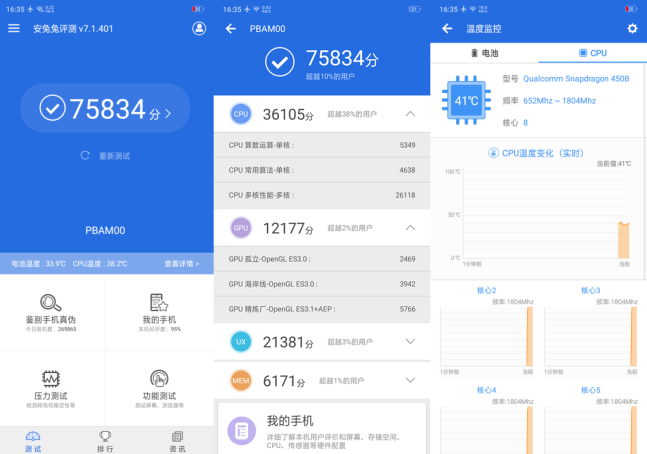
Task: Open 功能测试 touch test icon
Action: pyautogui.click(x=159, y=378)
